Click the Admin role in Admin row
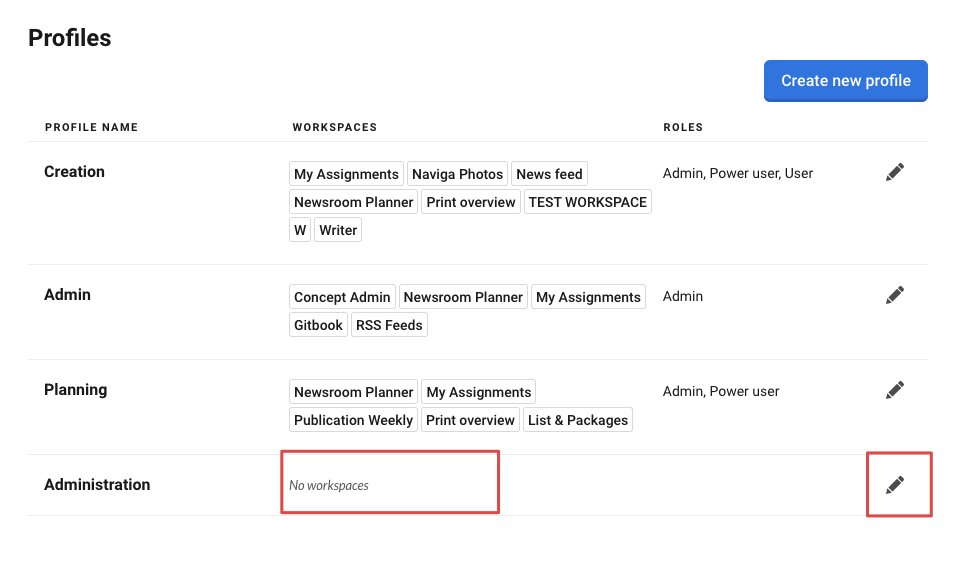Viewport: 974px width, 570px height. [x=683, y=296]
